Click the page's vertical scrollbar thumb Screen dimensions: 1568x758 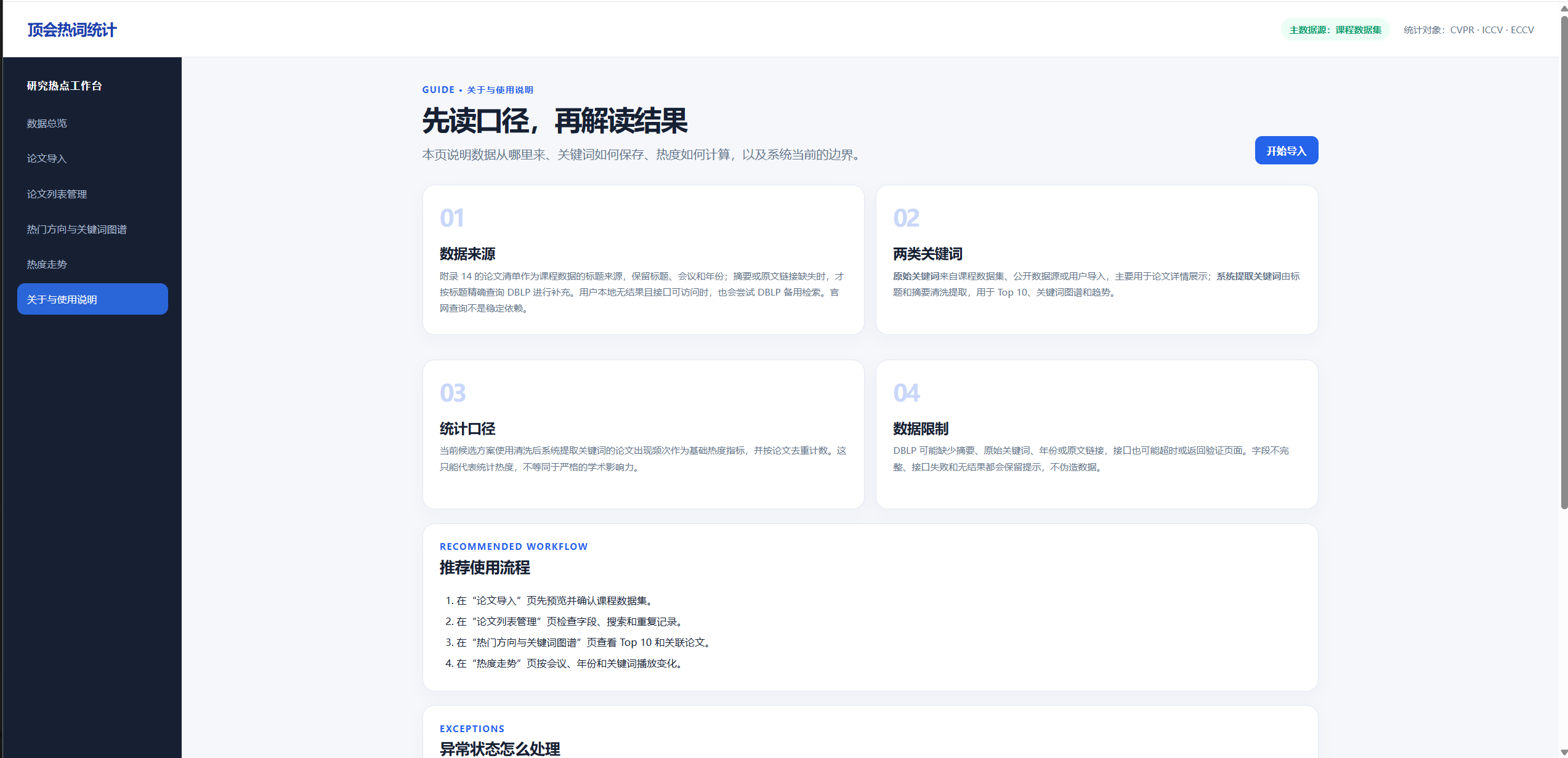tap(1564, 262)
